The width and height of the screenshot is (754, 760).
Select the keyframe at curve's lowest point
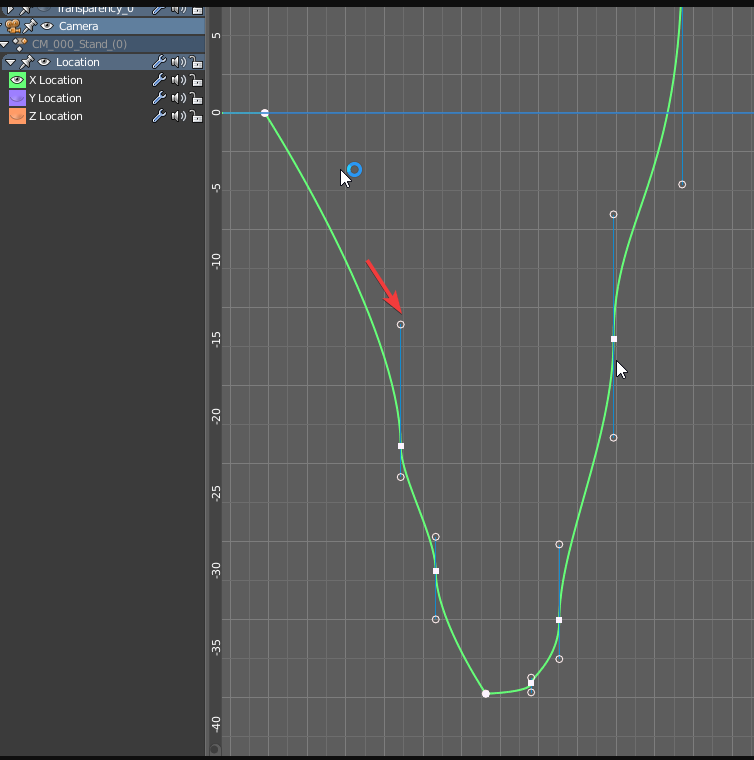click(x=486, y=693)
